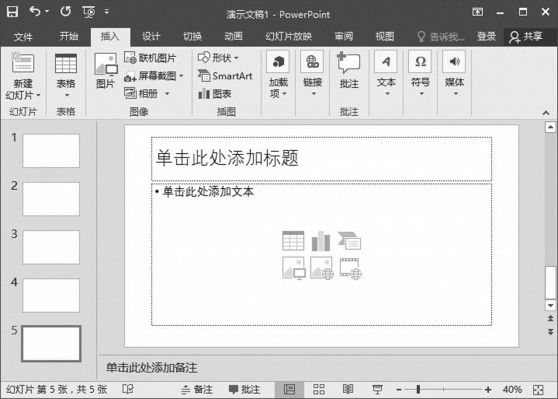Screen dimensions: 558x399
Task: Toggle the 批注 comments pane in status bar
Action: [x=244, y=390]
